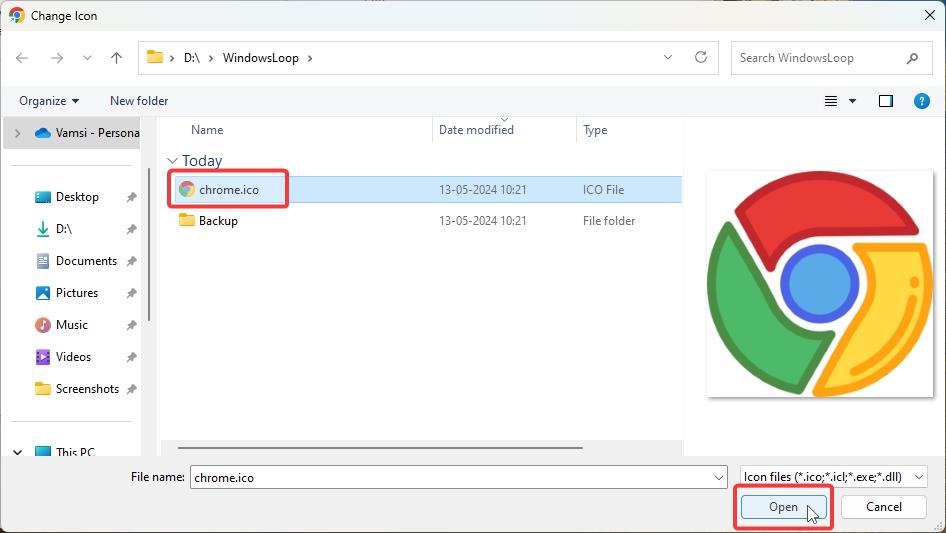This screenshot has width=946, height=533.
Task: Open the view options dropdown arrow
Action: point(852,101)
